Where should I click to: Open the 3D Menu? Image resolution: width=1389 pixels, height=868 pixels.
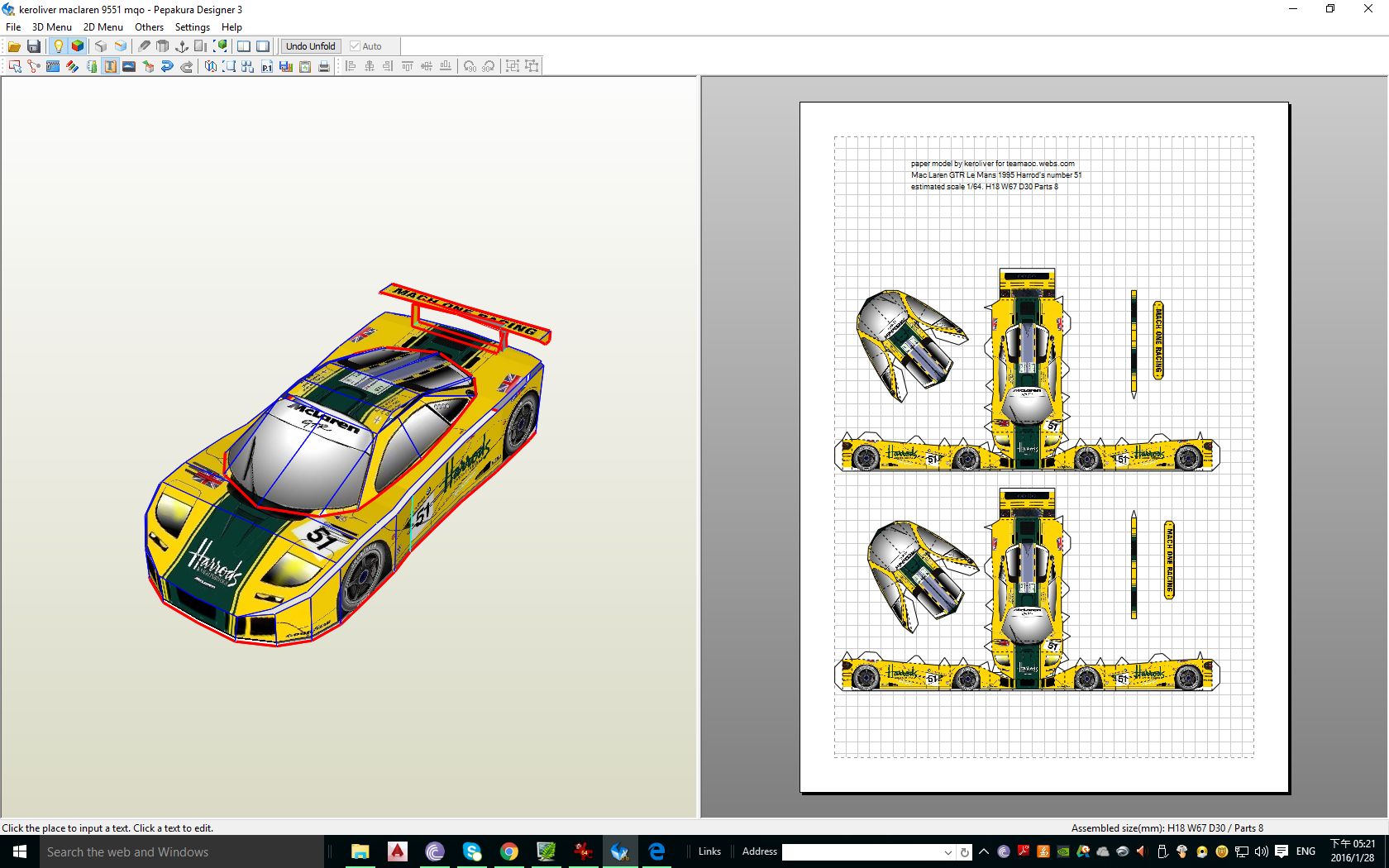[x=51, y=26]
